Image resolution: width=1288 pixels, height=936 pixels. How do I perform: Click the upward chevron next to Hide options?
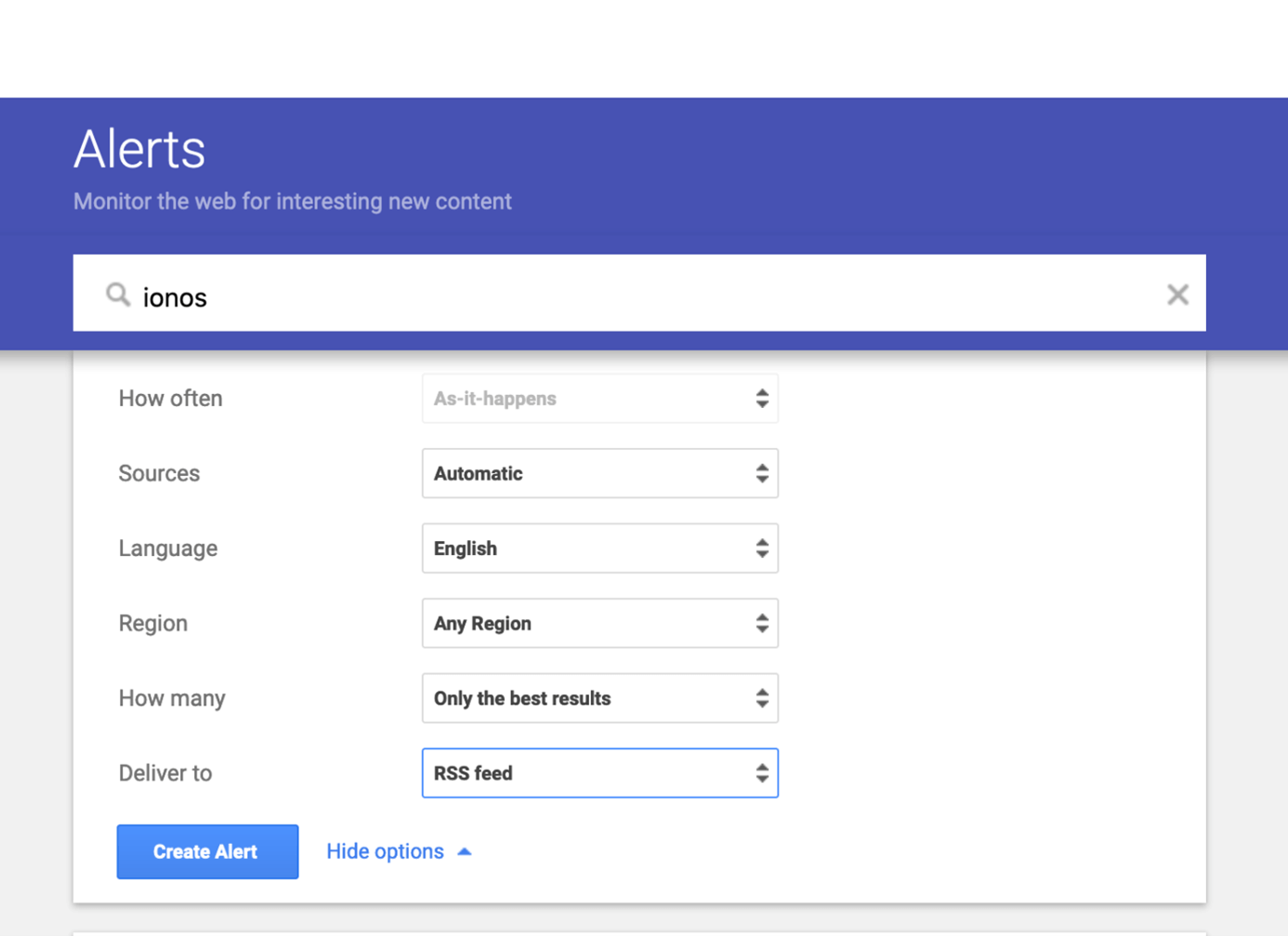pos(465,850)
